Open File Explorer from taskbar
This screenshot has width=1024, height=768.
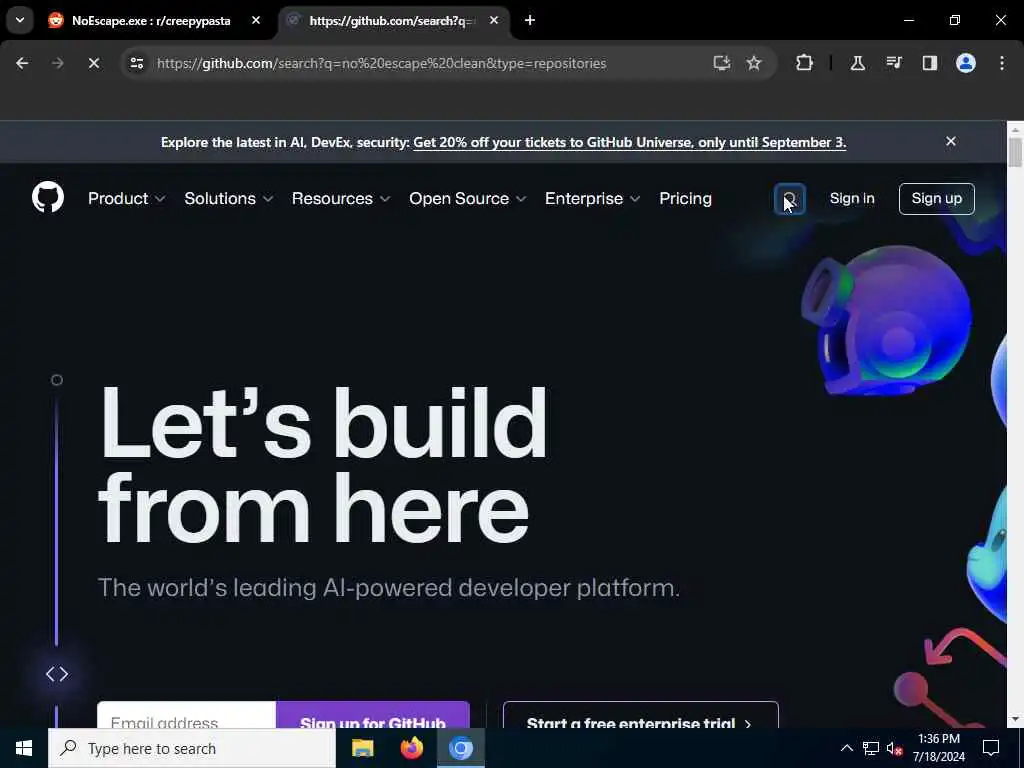click(x=362, y=748)
